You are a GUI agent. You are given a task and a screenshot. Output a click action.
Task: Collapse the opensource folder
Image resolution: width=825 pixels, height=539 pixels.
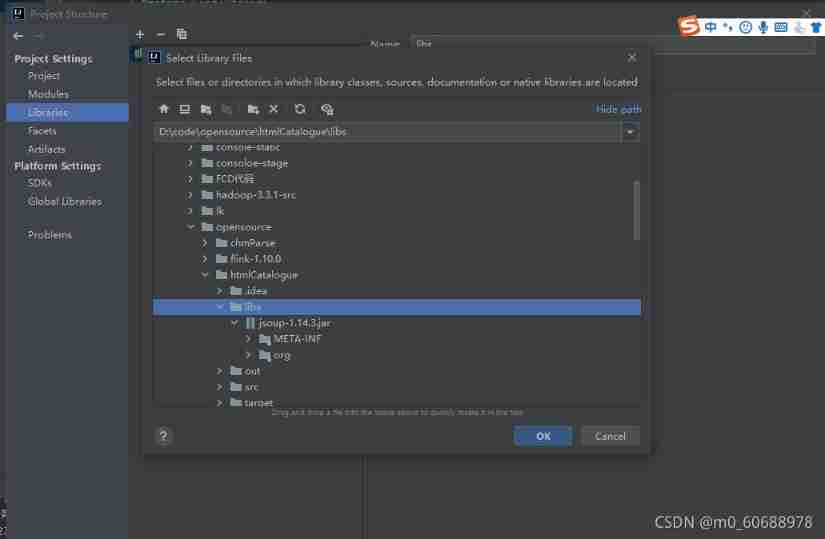pos(192,227)
